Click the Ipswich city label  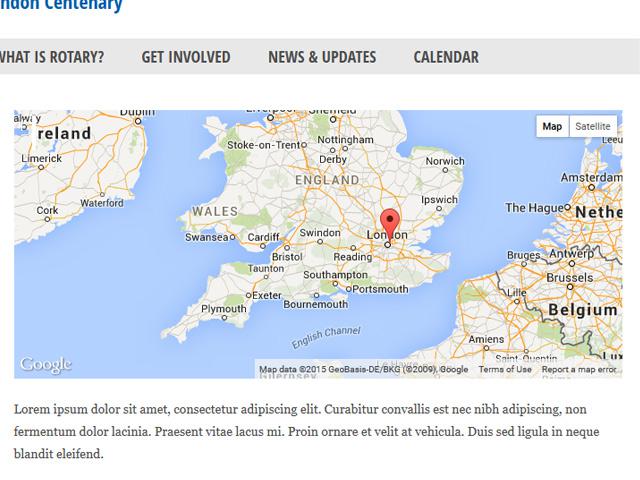pos(439,200)
